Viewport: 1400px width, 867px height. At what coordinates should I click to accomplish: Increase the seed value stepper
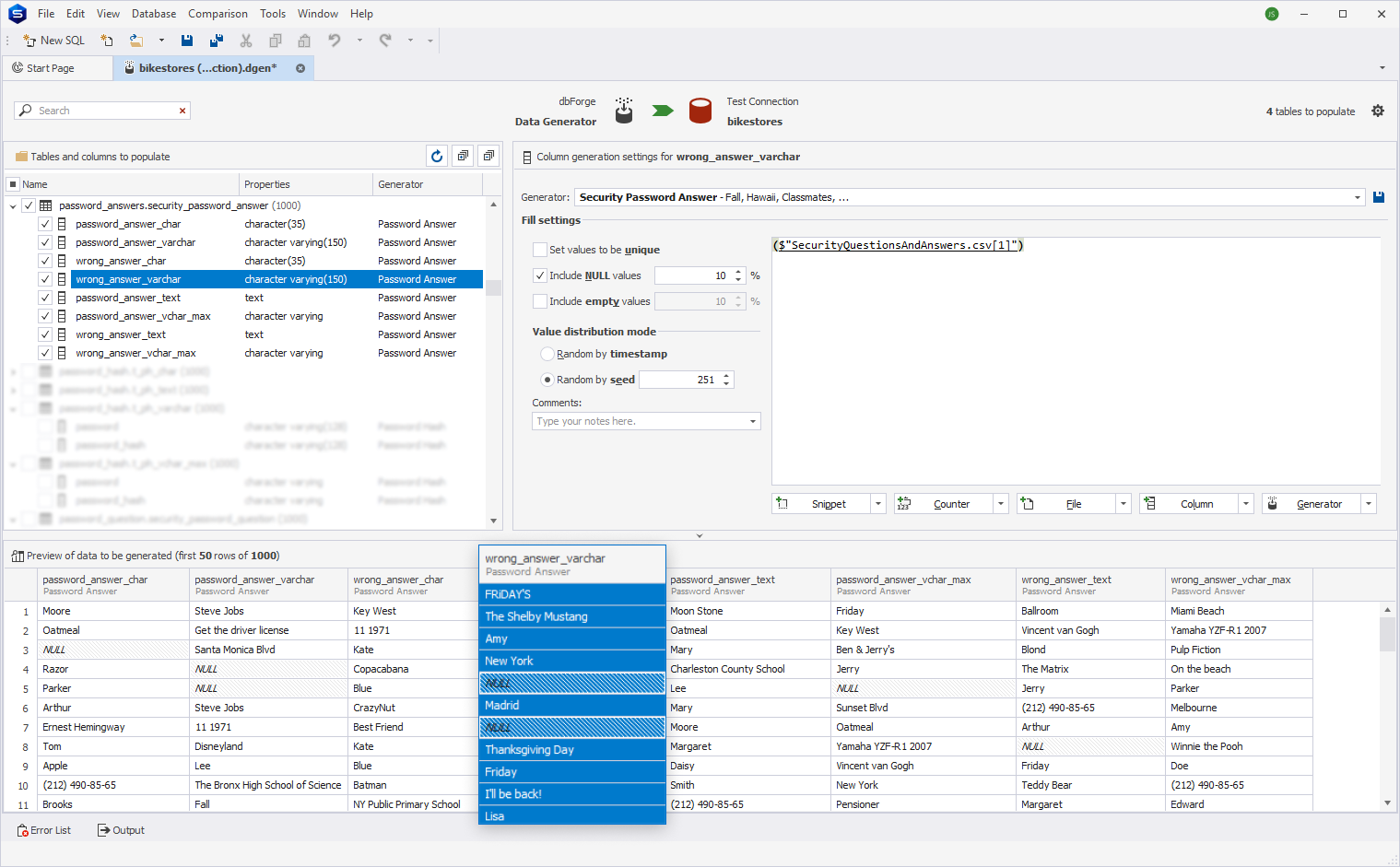pos(727,376)
